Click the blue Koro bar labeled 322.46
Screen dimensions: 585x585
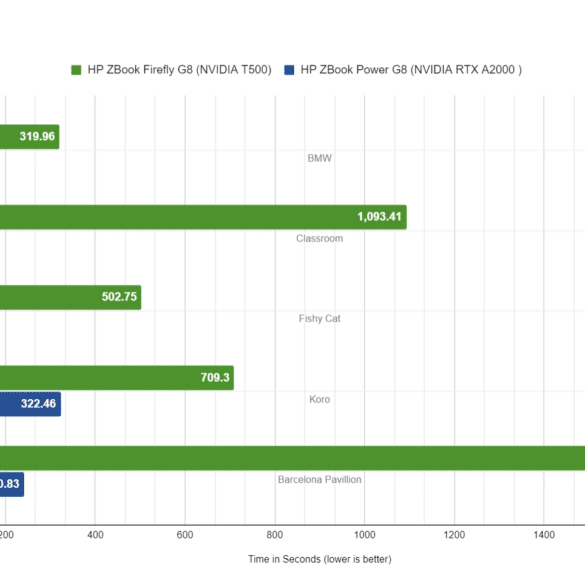[x=30, y=404]
